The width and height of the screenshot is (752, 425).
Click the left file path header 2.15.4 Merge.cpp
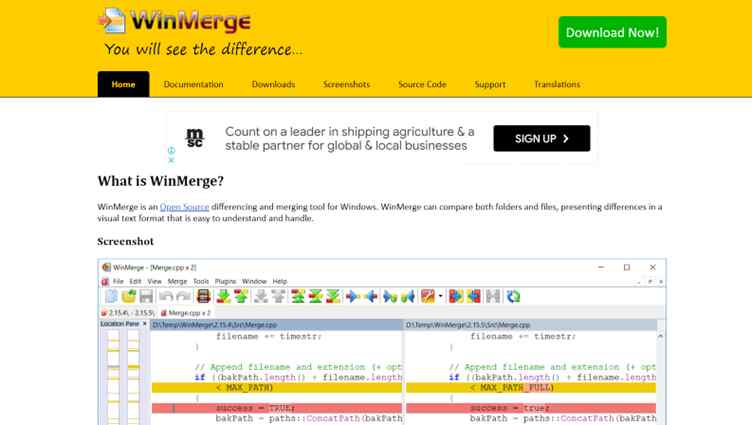coord(276,325)
